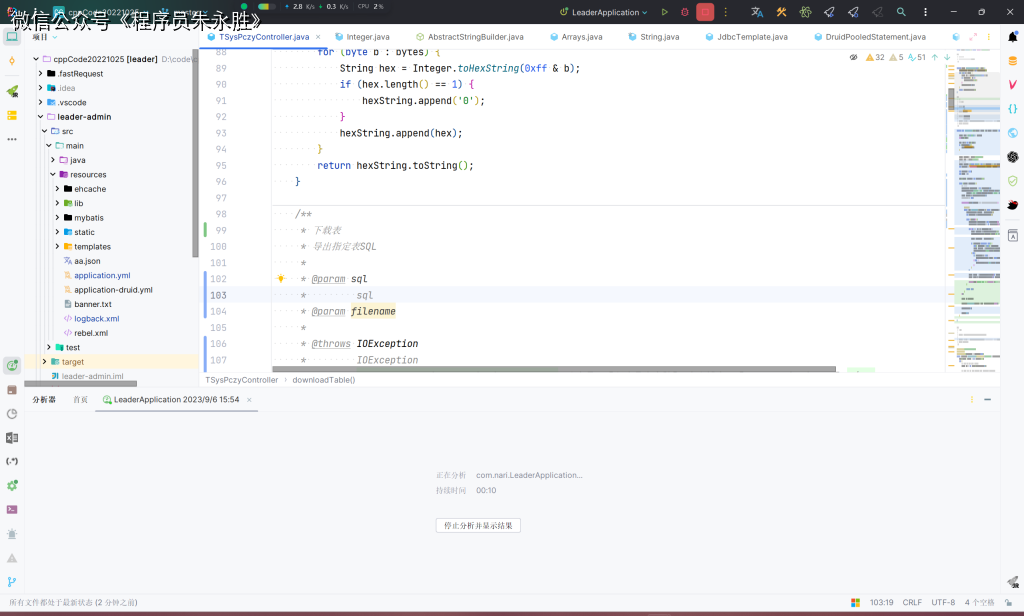Viewport: 1024px width, 616px height.
Task: Close the TSysPczyController.java tab
Action: pos(318,37)
